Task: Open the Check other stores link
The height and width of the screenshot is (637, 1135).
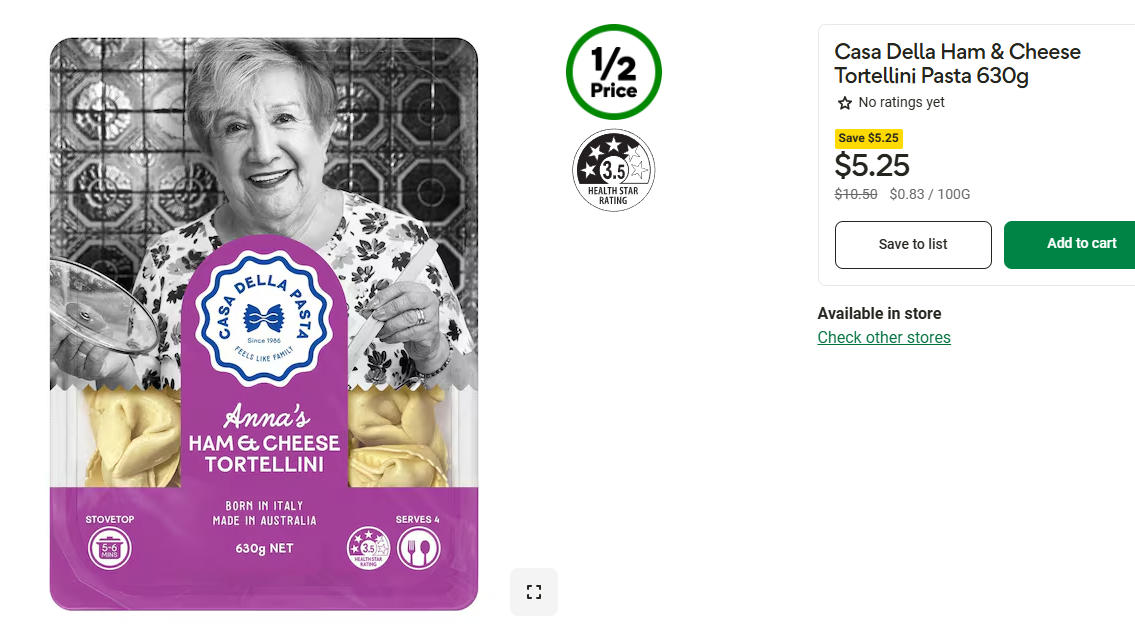Action: tap(884, 337)
